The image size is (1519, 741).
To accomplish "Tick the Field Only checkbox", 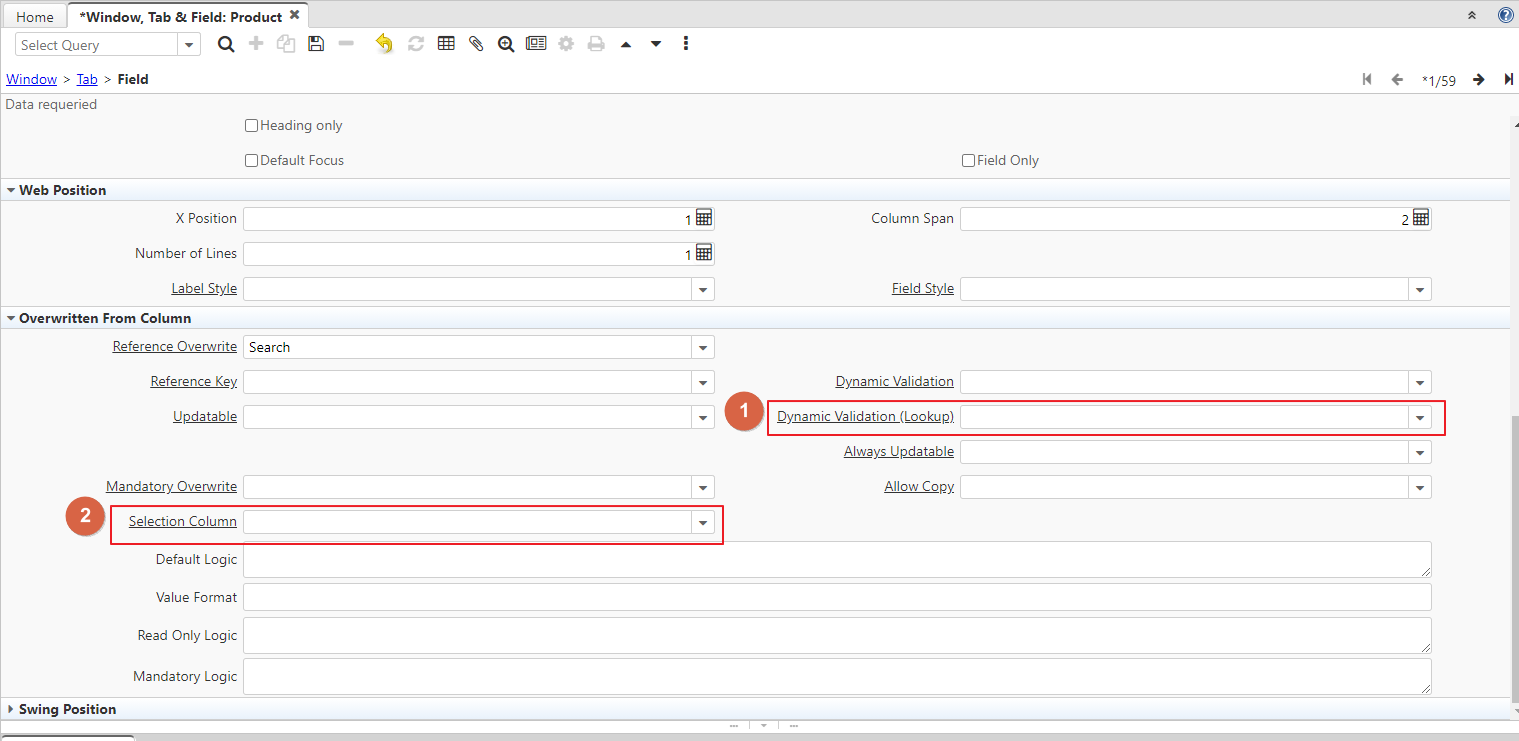I will (x=968, y=161).
